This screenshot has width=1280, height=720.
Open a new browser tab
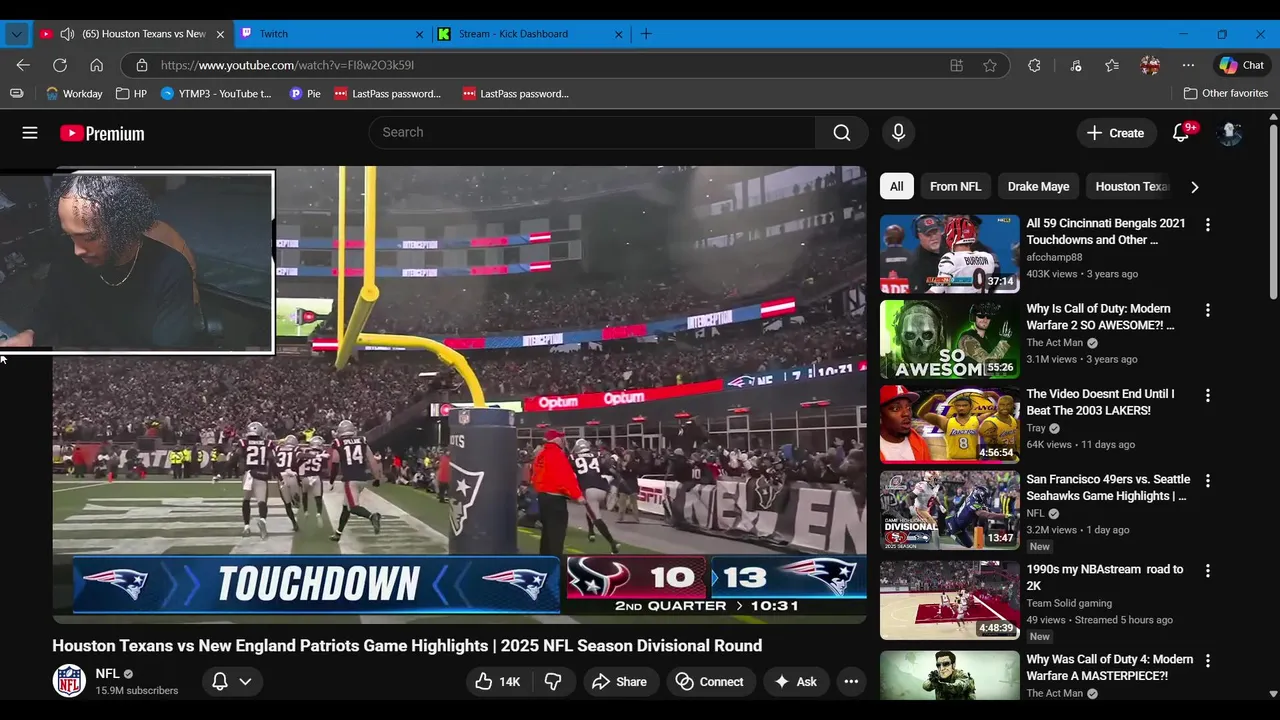646,34
